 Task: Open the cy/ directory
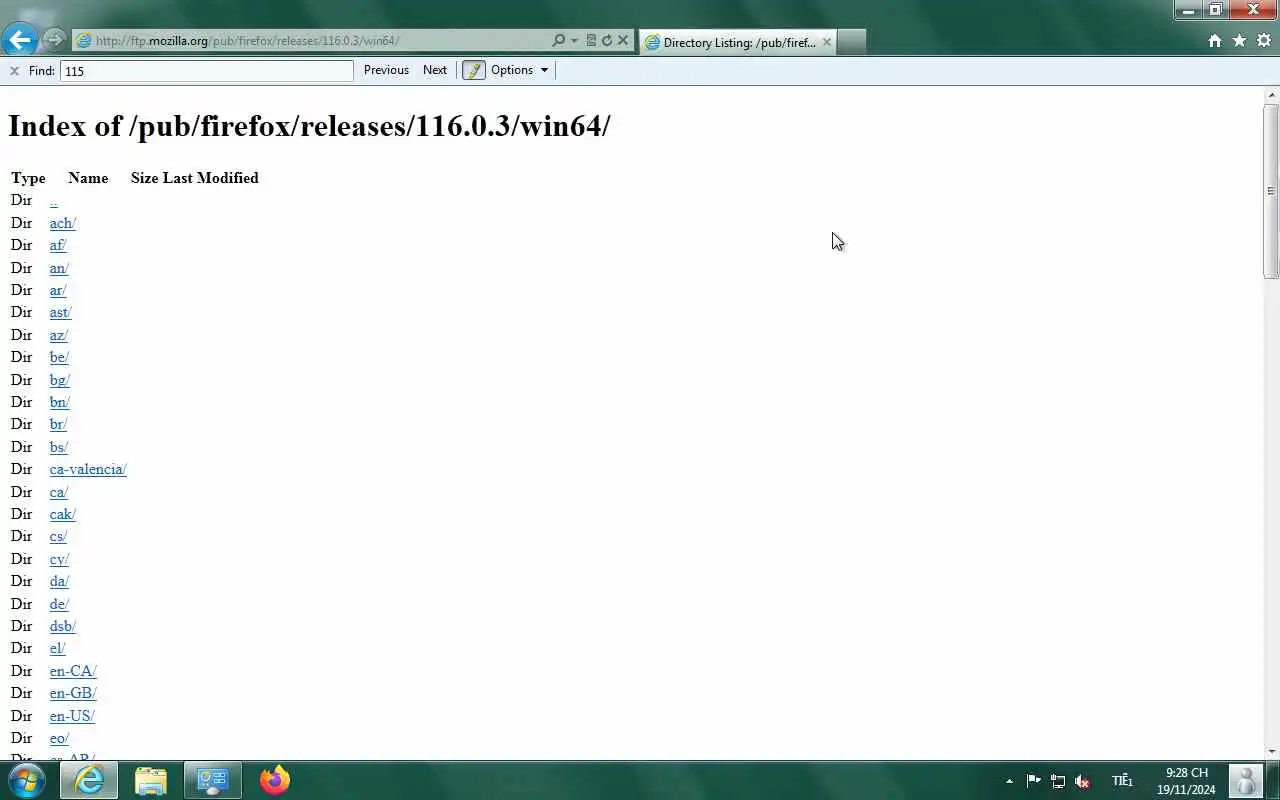pos(59,559)
